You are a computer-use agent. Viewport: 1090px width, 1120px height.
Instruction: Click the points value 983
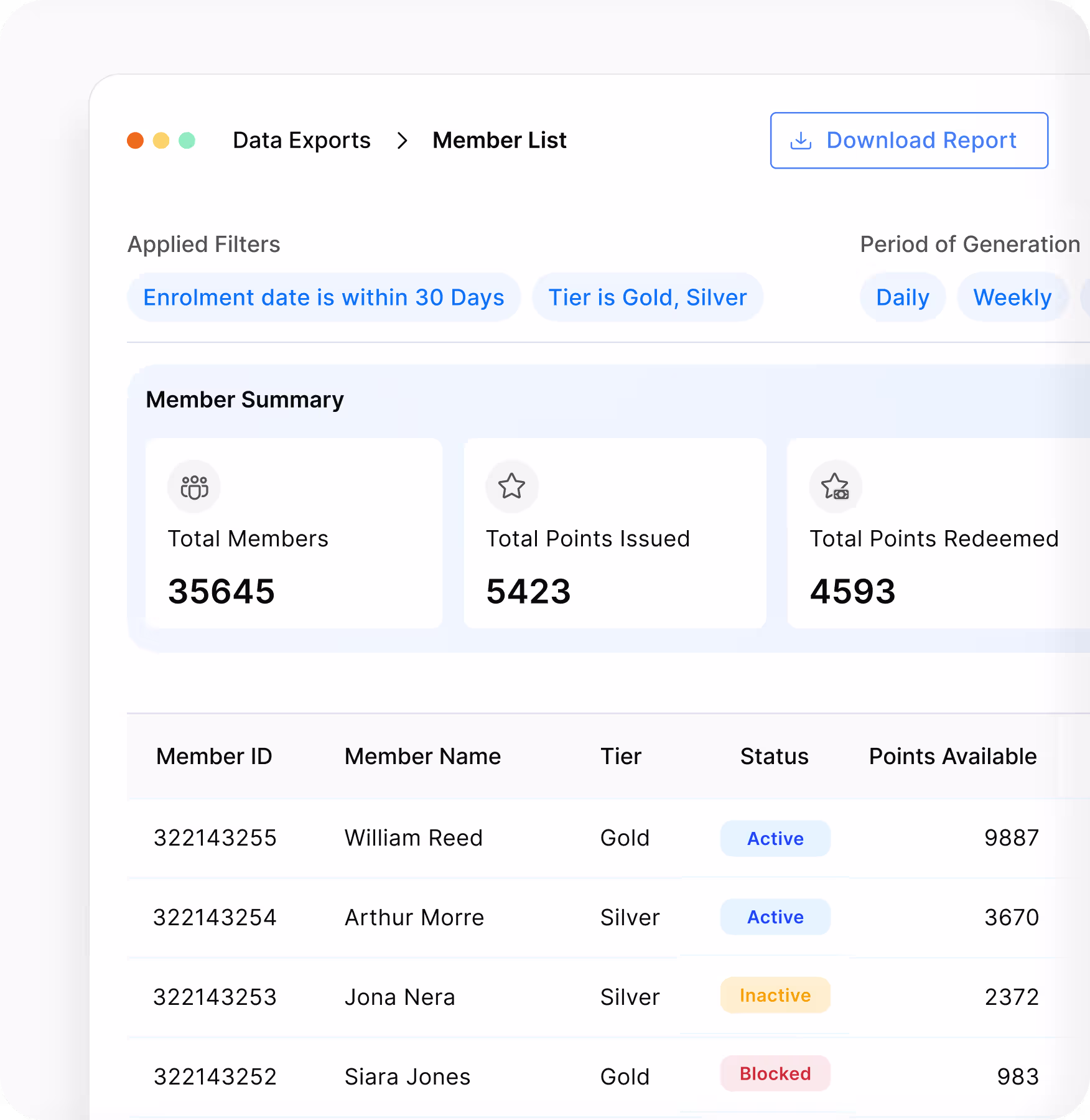(x=1018, y=1077)
